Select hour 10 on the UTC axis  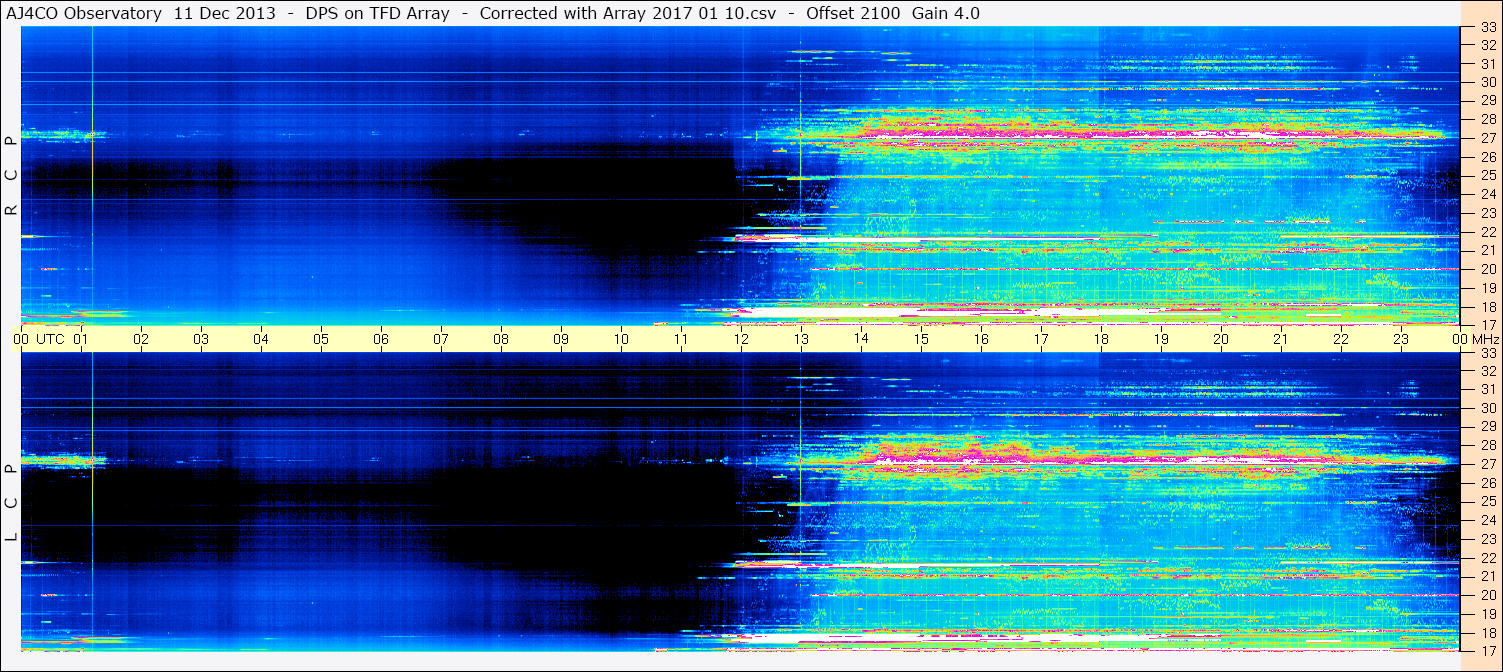point(622,339)
